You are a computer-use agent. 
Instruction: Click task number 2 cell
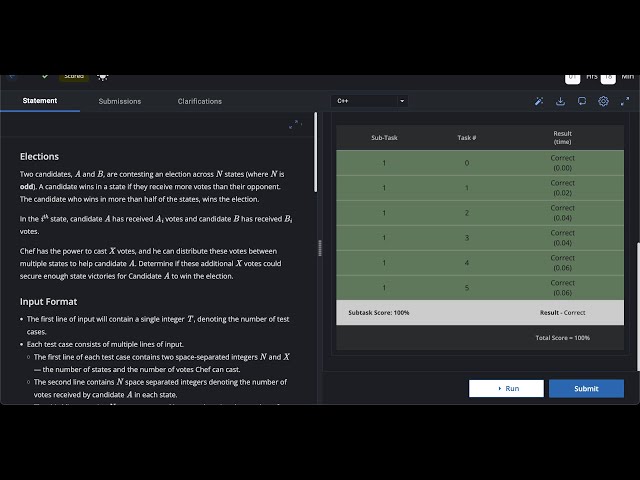(x=467, y=213)
